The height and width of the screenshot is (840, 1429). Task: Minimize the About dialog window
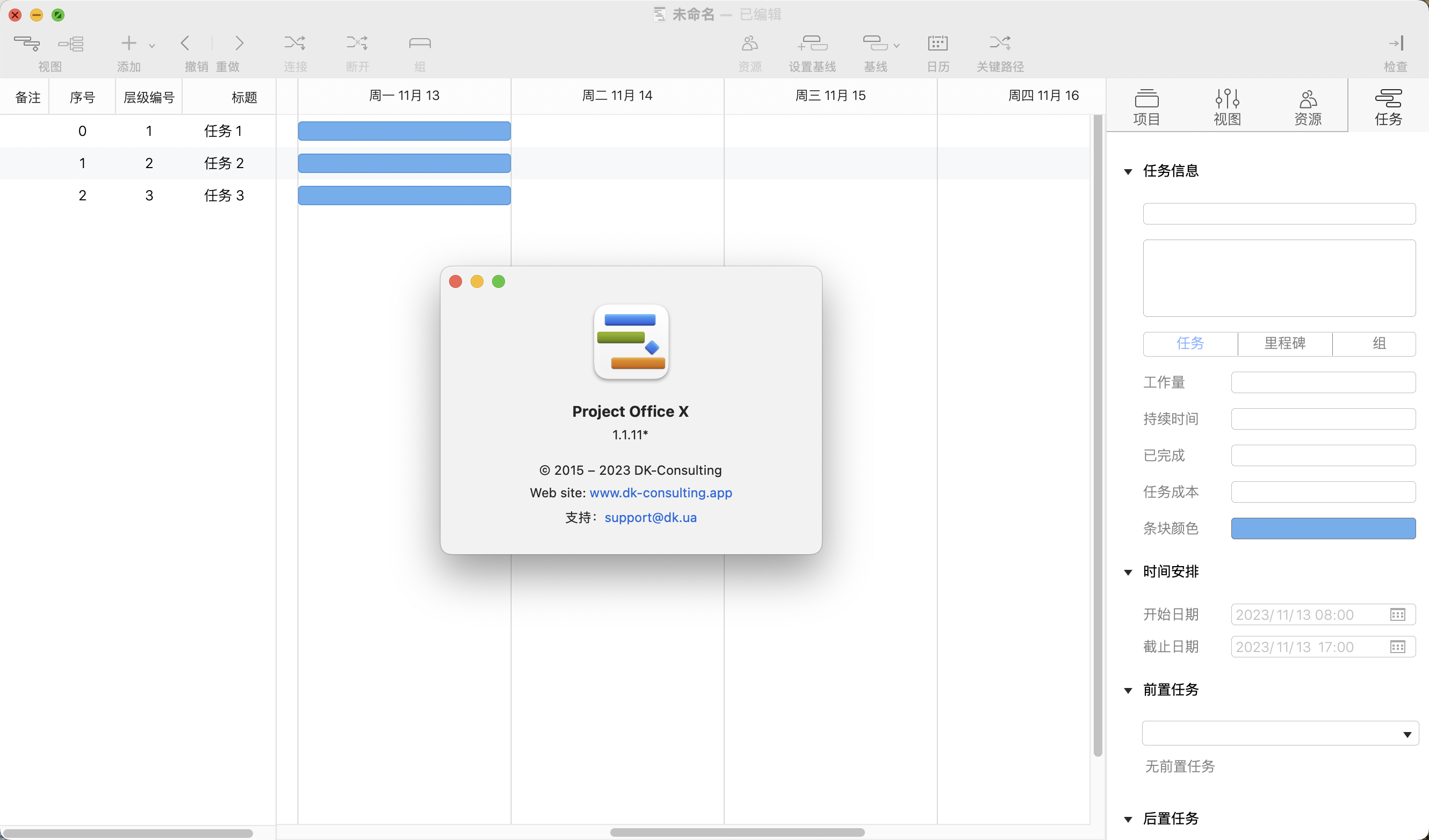477,281
